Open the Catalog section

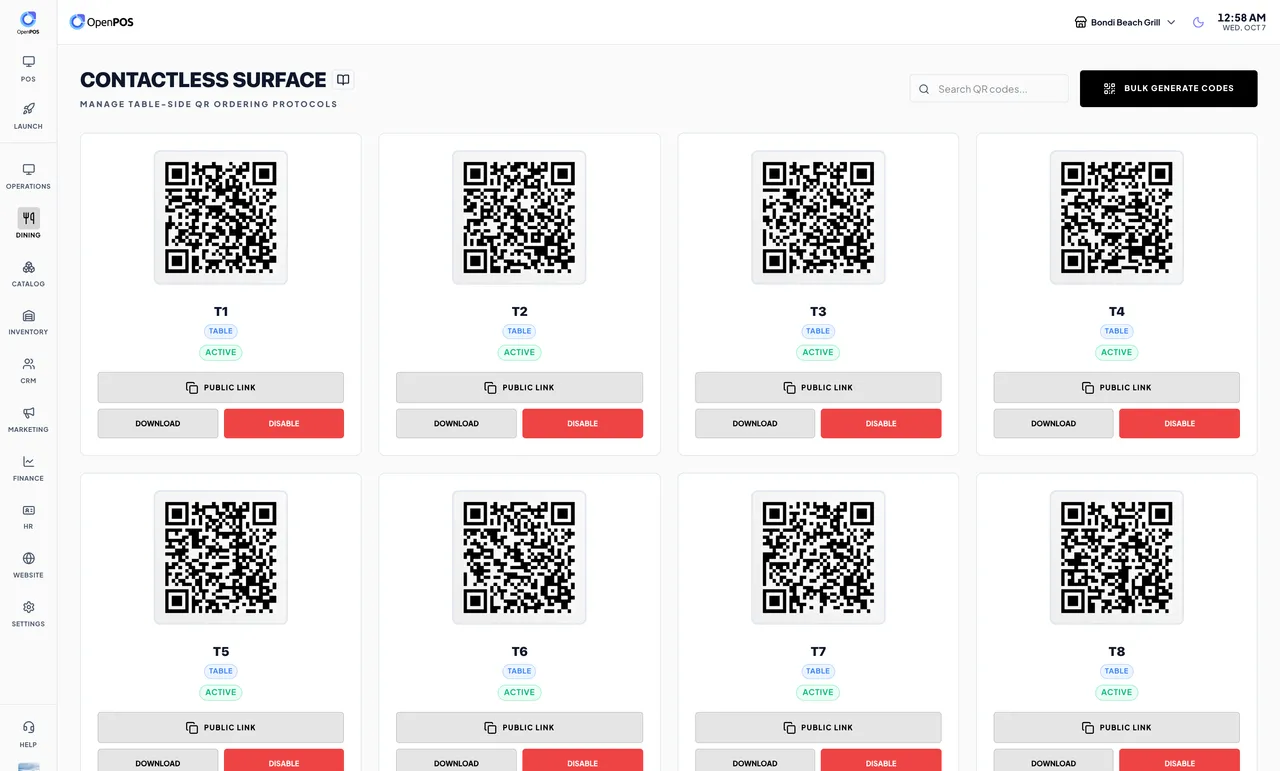tap(28, 273)
